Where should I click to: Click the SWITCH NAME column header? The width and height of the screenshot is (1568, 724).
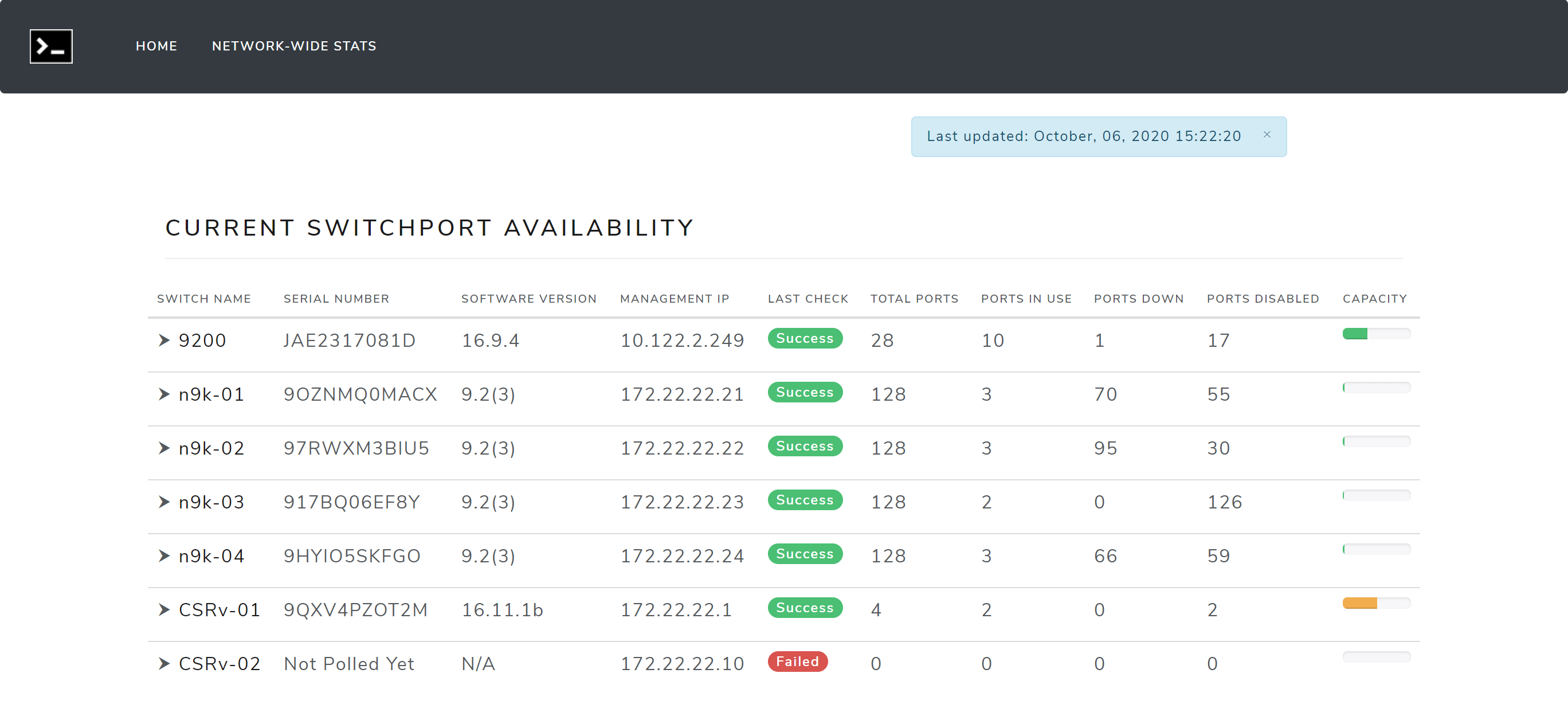(204, 298)
